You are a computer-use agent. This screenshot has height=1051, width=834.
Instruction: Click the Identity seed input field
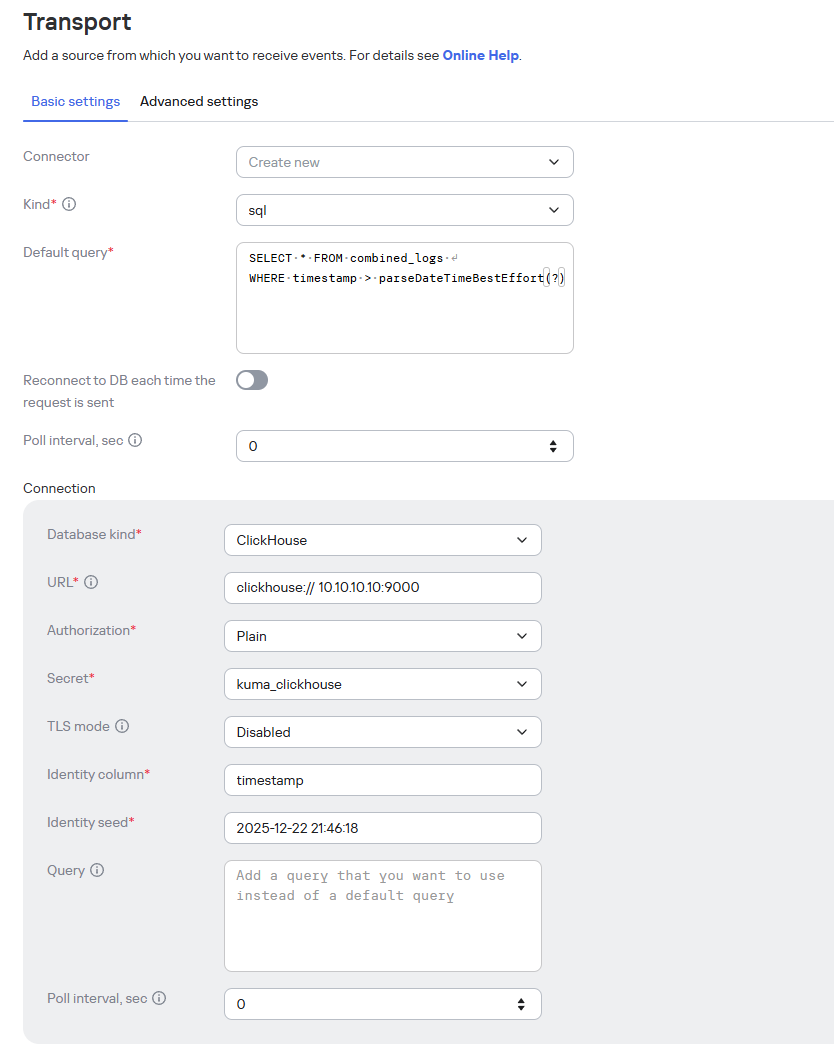coord(382,828)
